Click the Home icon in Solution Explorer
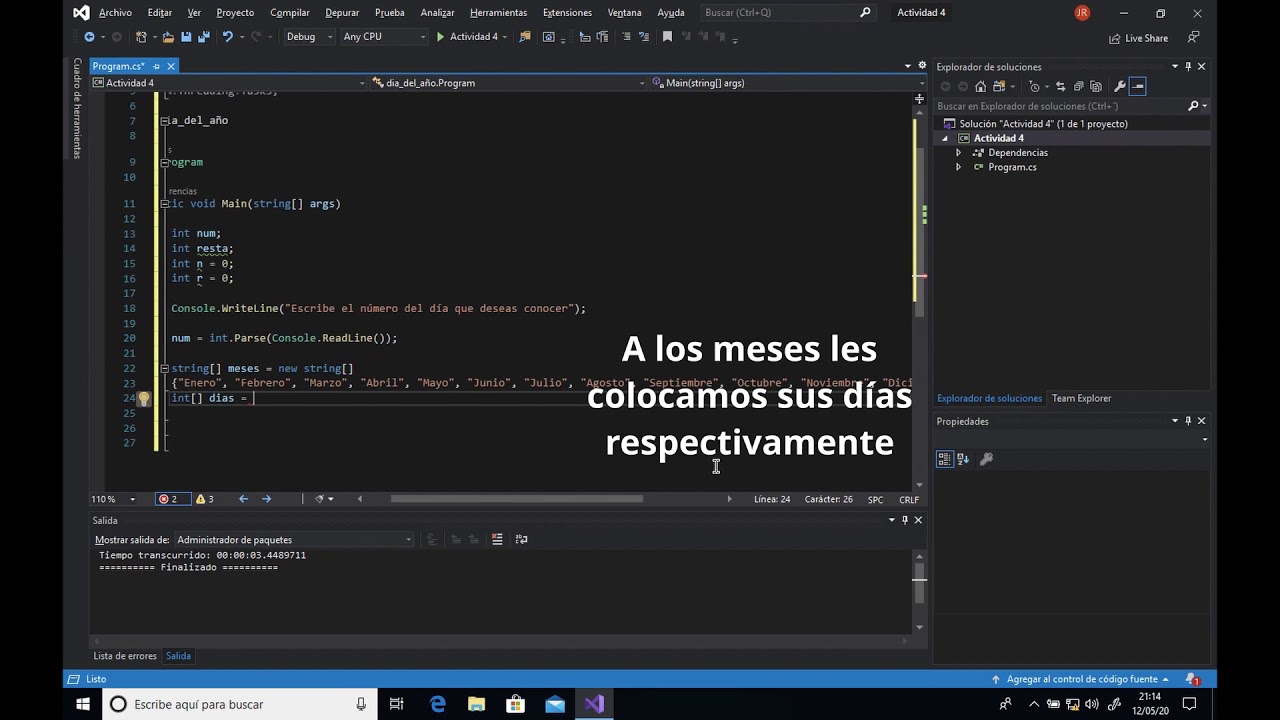This screenshot has height=720, width=1280. (x=980, y=86)
